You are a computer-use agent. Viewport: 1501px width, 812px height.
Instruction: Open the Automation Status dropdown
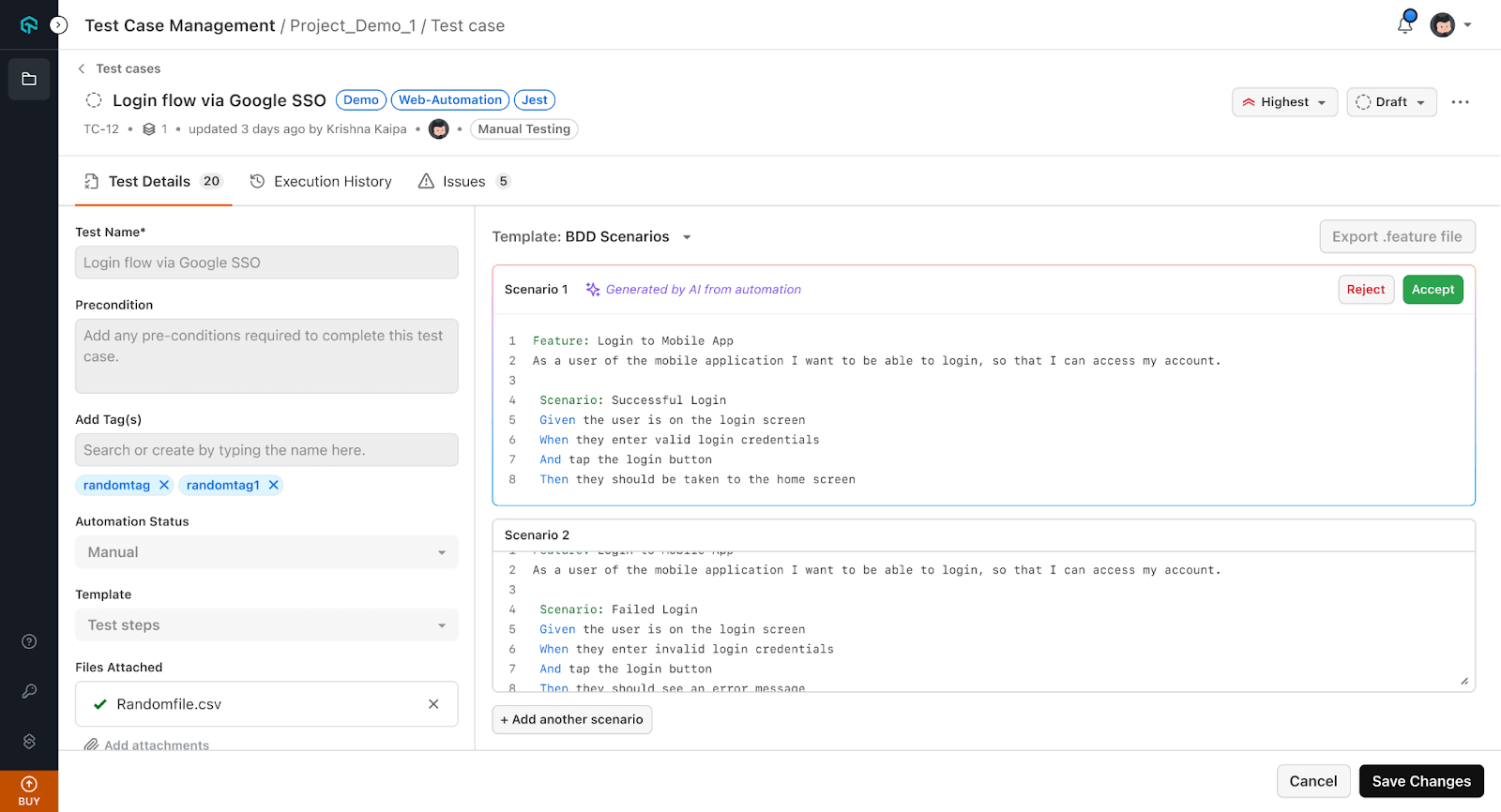point(266,552)
